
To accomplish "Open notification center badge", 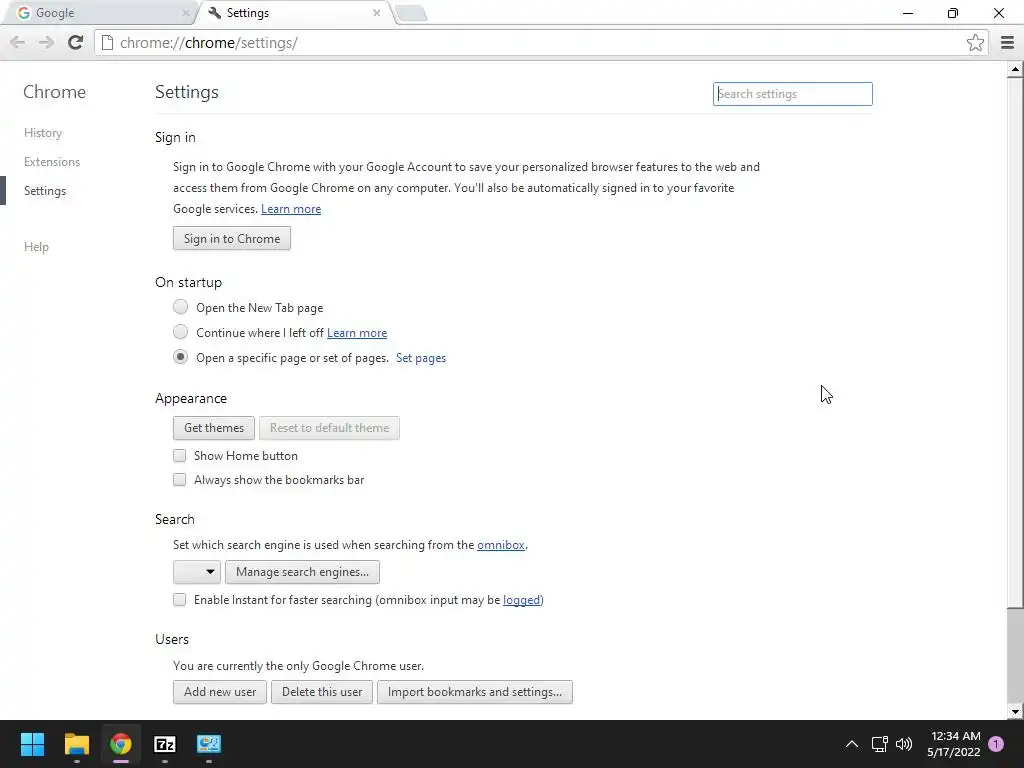I will pyautogui.click(x=996, y=744).
